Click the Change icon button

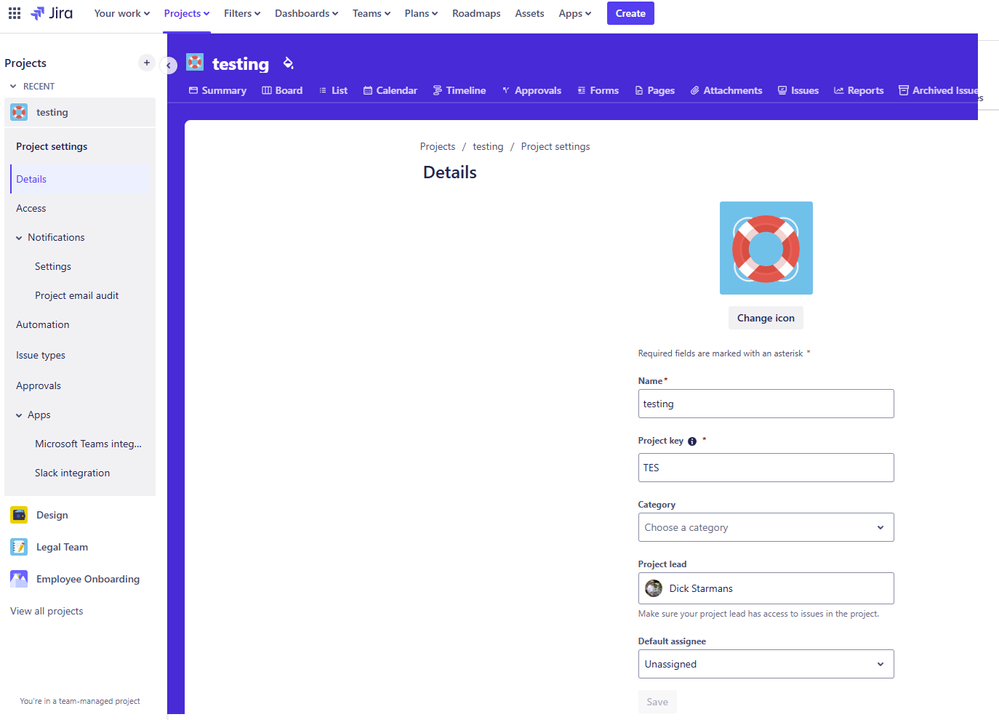click(x=766, y=318)
